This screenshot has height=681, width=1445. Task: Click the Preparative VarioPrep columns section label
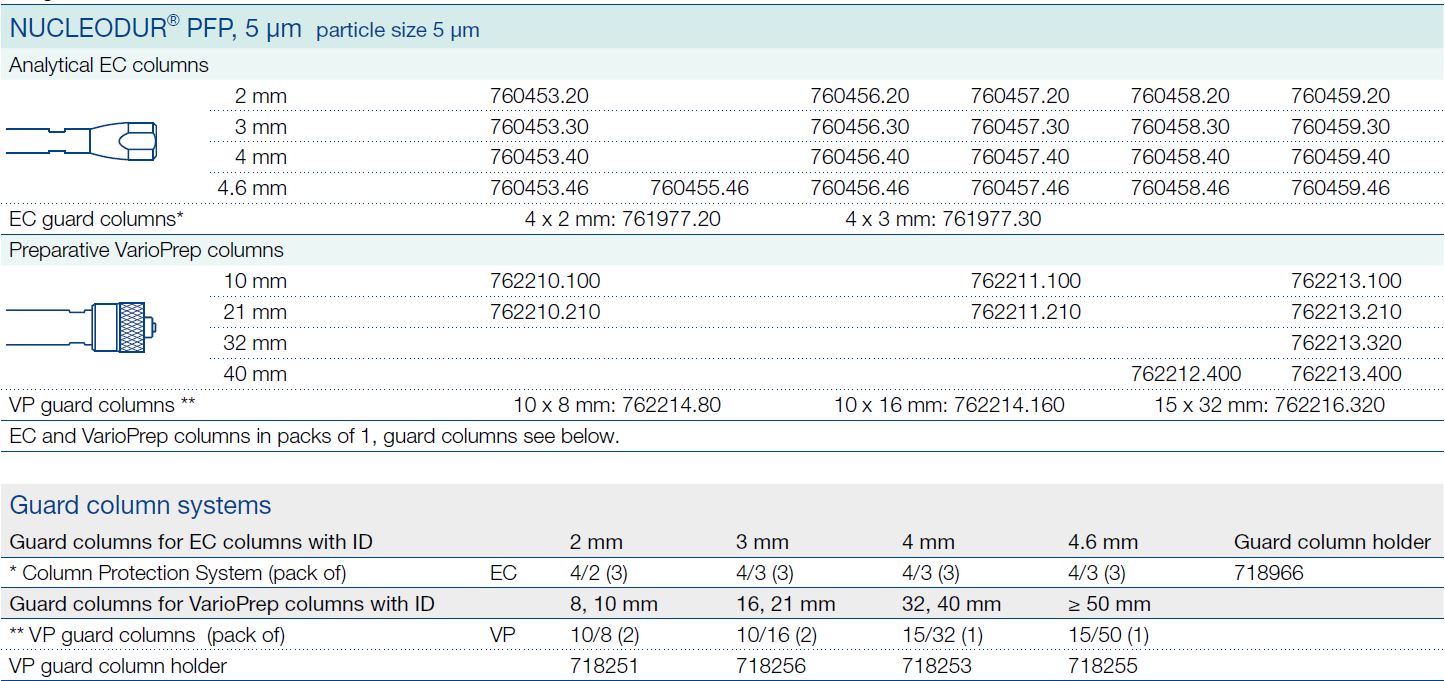[x=146, y=250]
